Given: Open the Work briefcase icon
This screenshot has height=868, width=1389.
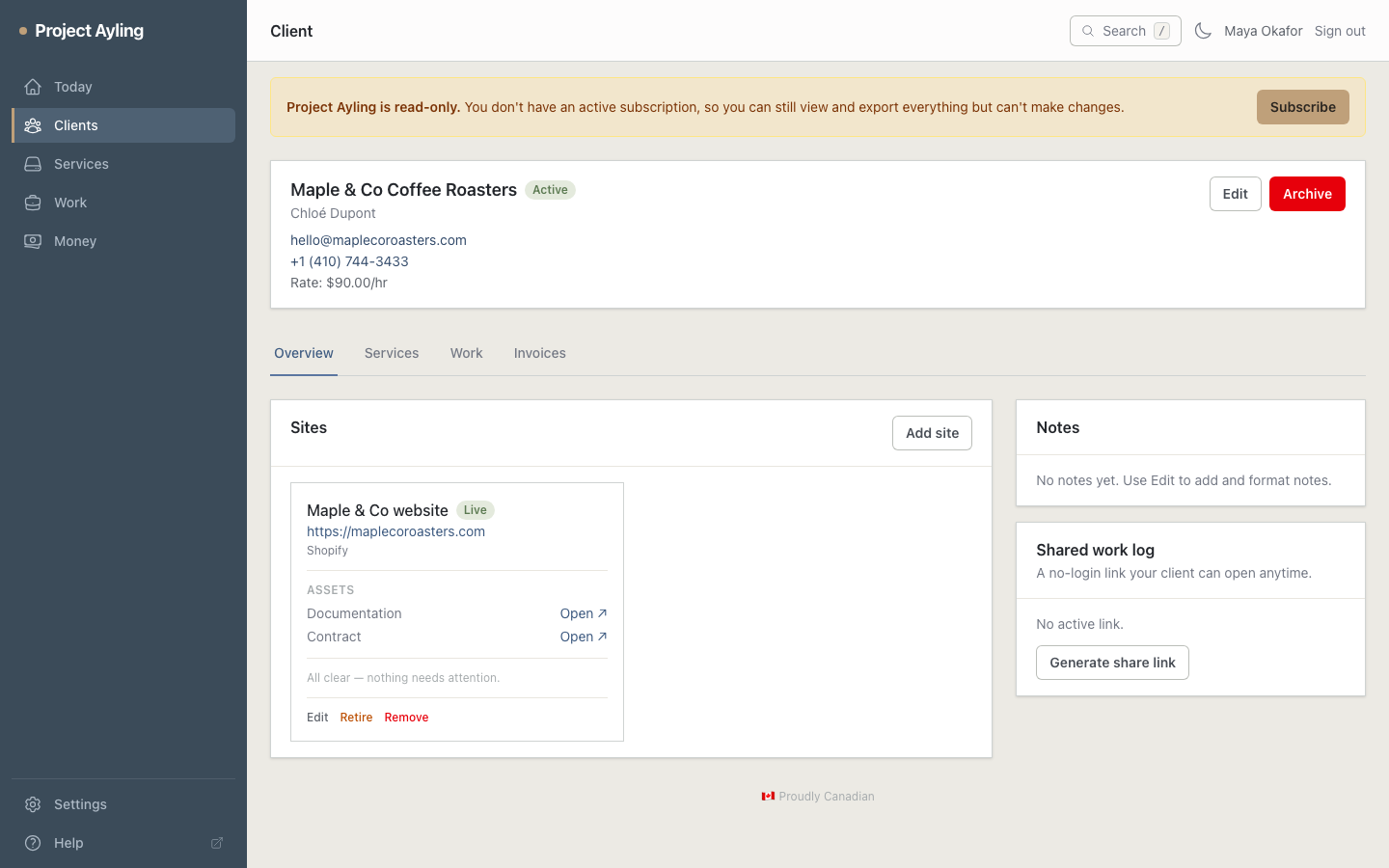Looking at the screenshot, I should (x=33, y=203).
